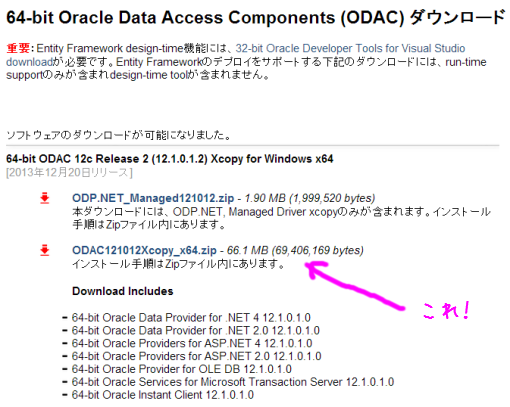Click the pink hand-drawn arrow annotation
Image resolution: width=510 pixels, height=407 pixels.
[355, 286]
